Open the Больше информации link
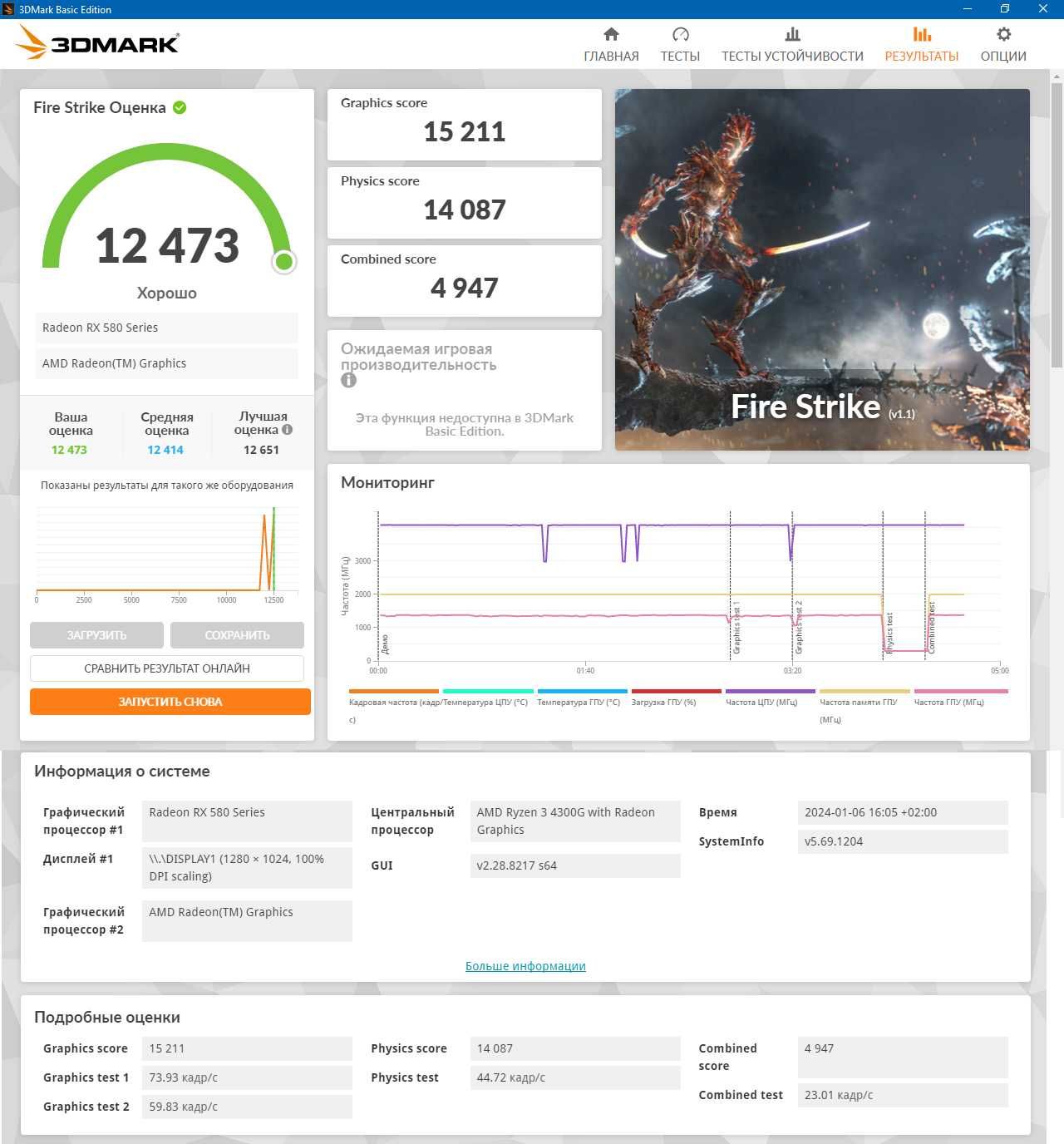This screenshot has width=1064, height=1144. tap(525, 966)
